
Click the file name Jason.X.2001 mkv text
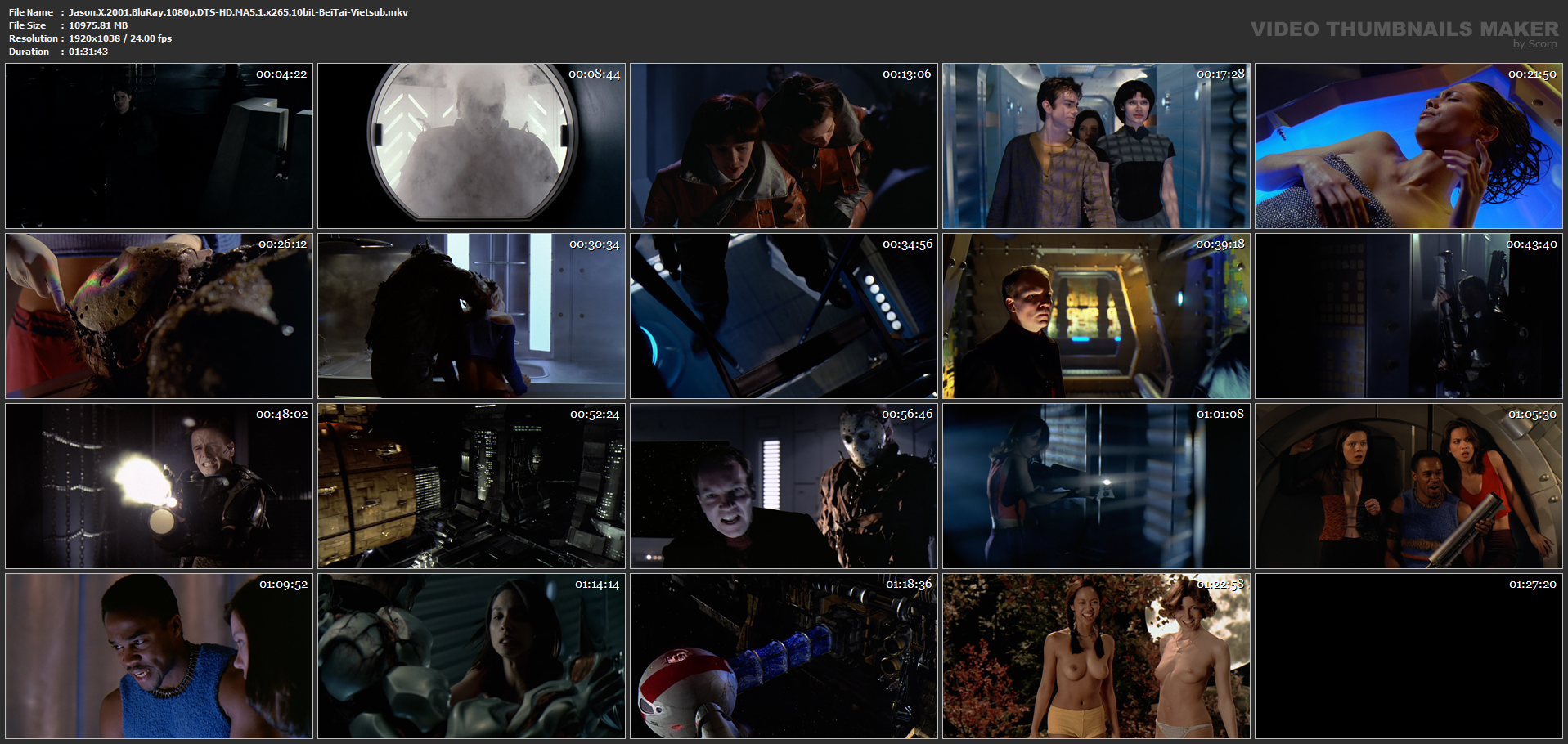coord(238,12)
